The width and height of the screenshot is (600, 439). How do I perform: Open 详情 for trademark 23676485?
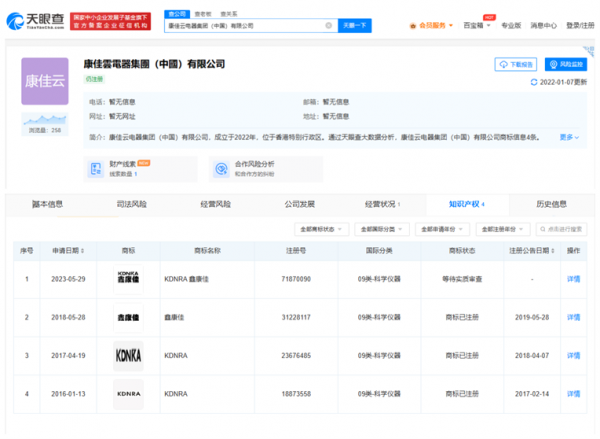point(573,356)
